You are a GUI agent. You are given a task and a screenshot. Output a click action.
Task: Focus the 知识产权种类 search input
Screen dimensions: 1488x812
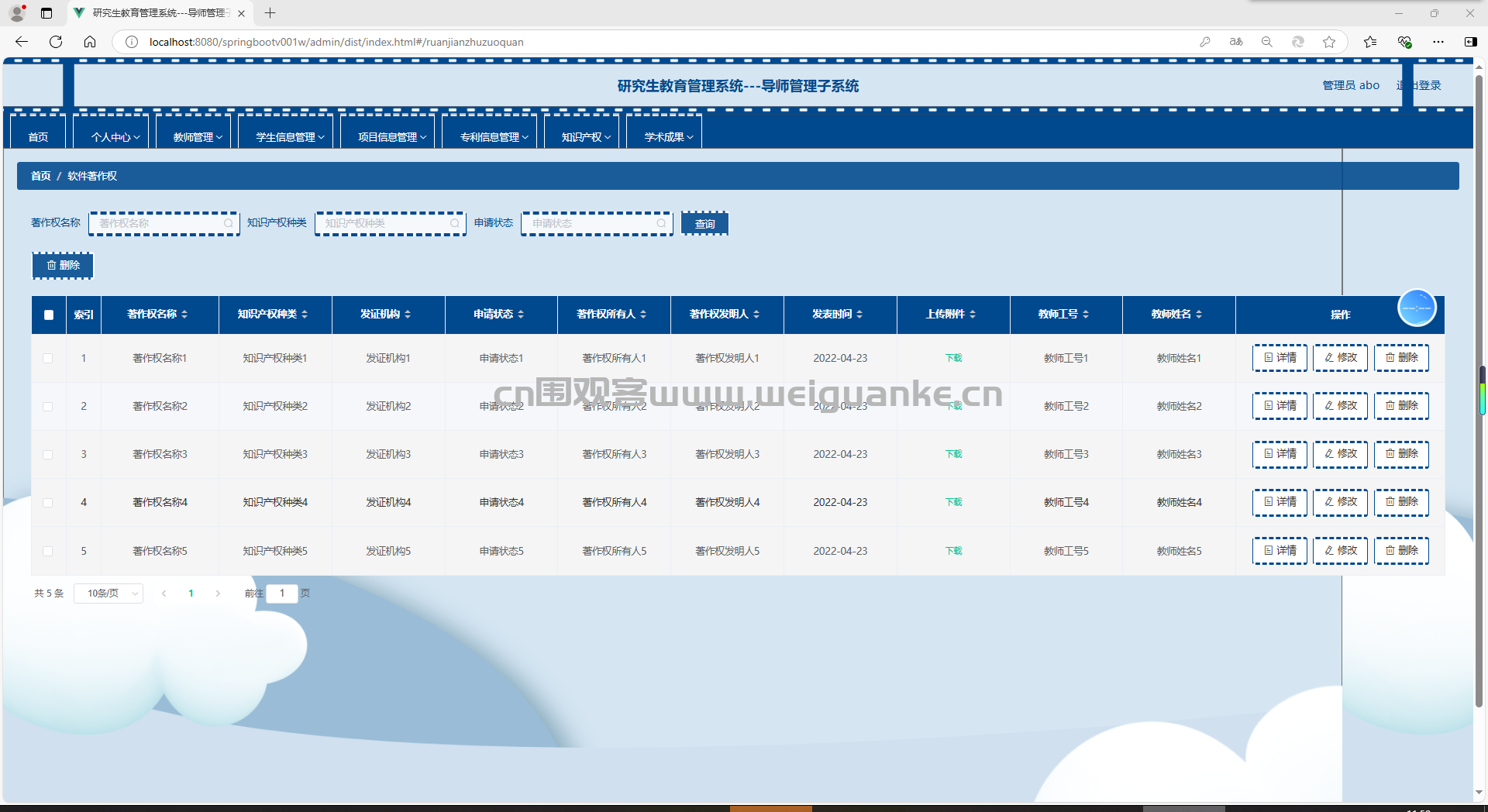click(x=391, y=223)
